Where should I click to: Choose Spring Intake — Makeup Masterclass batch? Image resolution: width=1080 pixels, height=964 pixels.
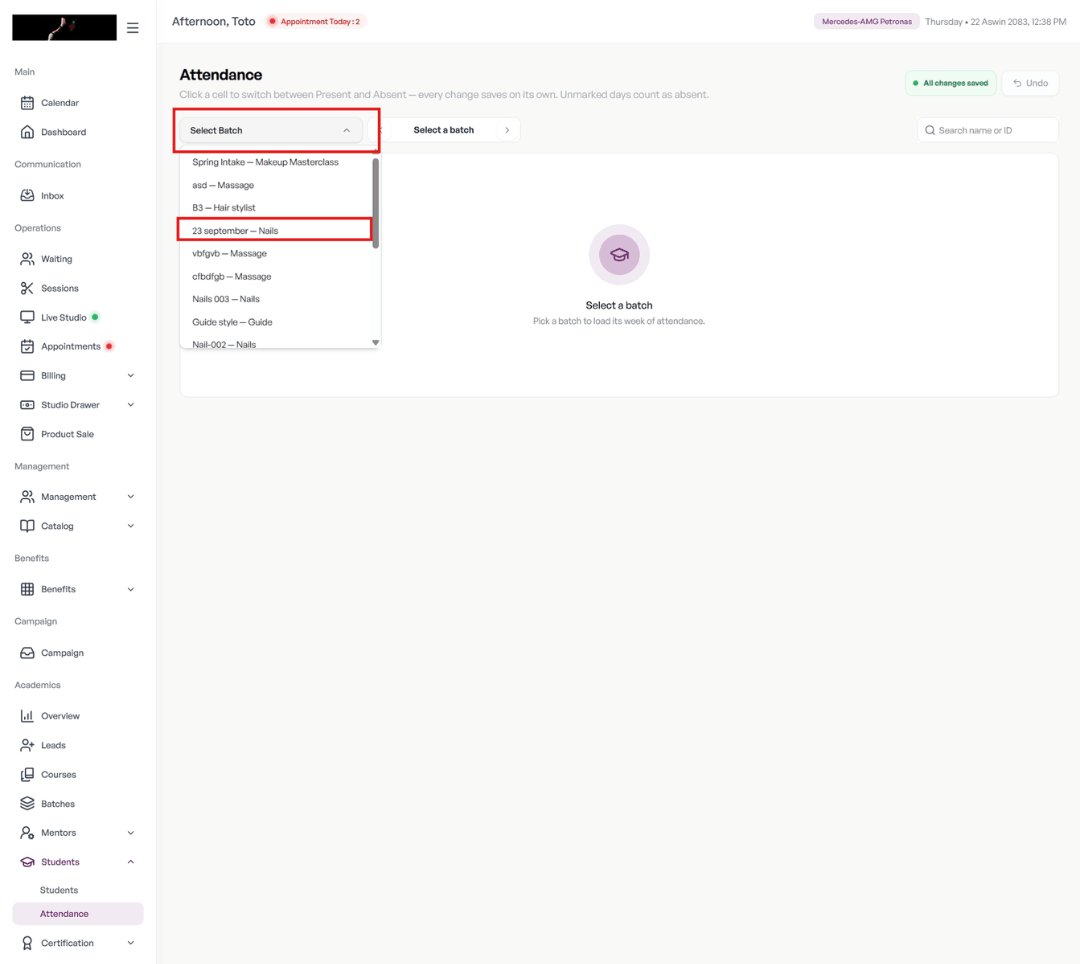[276, 163]
